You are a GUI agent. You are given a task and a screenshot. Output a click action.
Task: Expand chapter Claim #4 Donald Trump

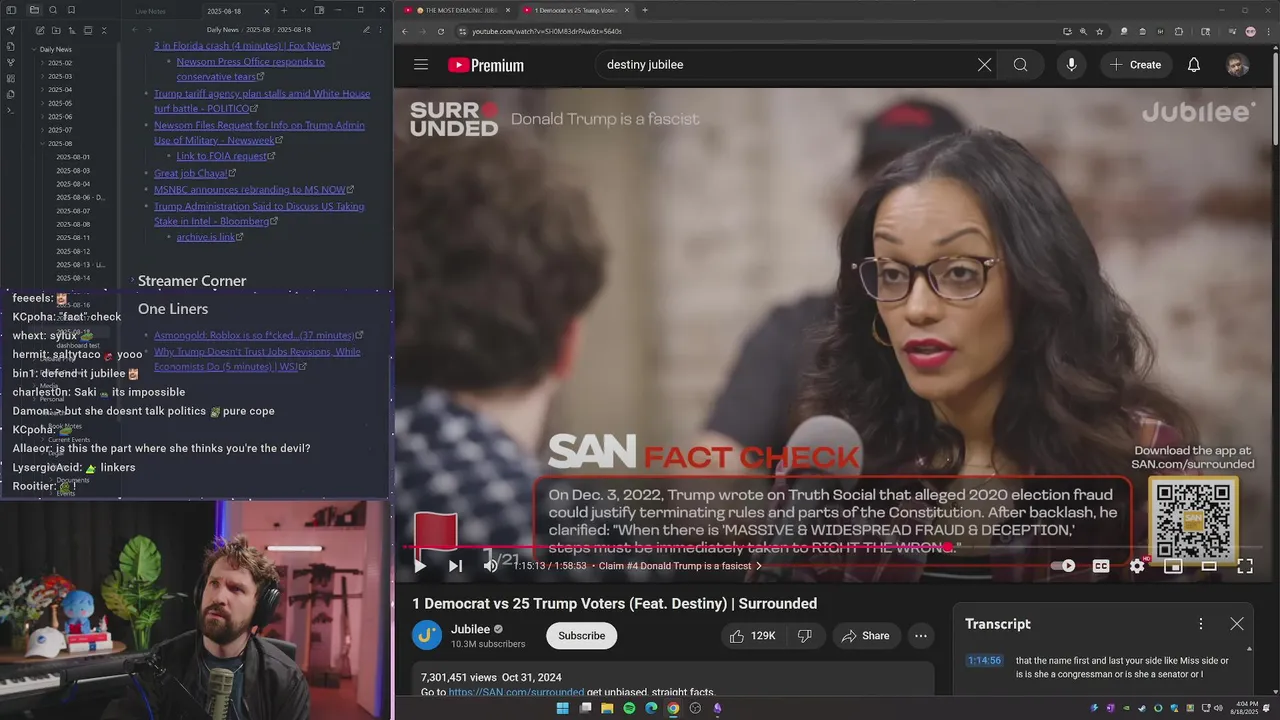(x=680, y=566)
